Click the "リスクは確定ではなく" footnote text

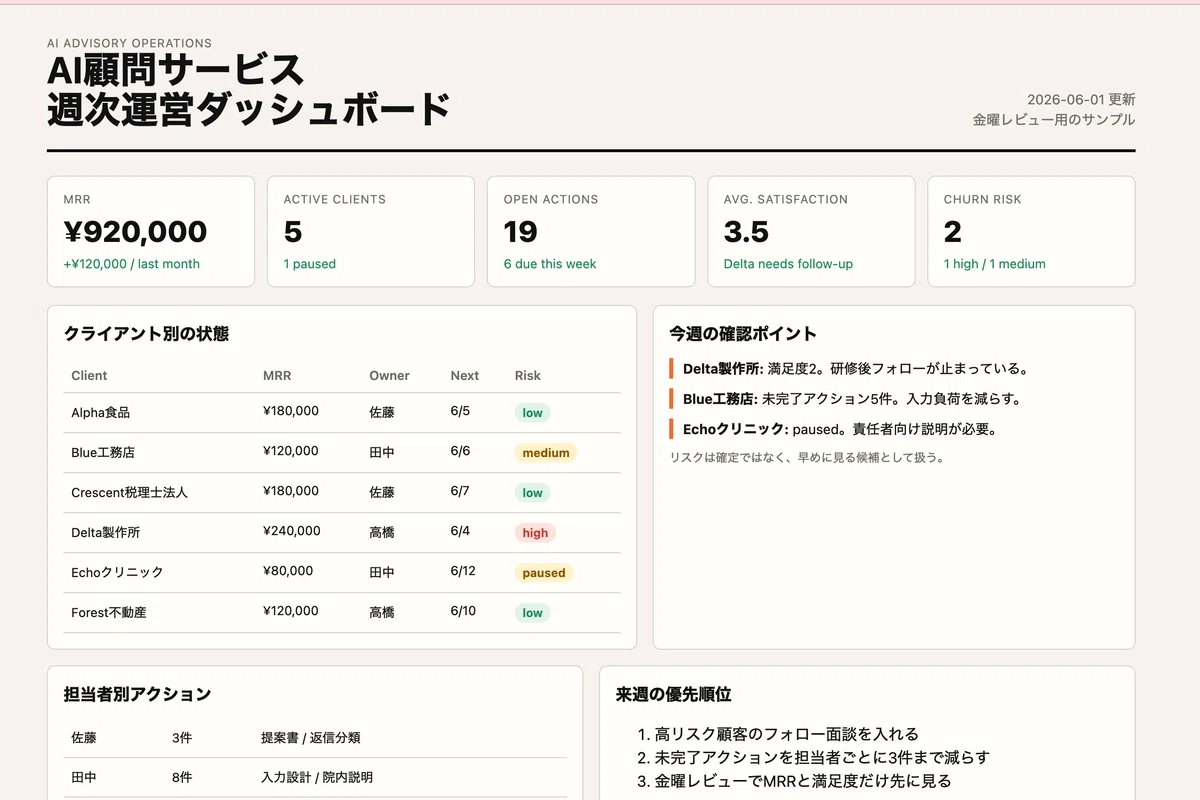pos(807,458)
